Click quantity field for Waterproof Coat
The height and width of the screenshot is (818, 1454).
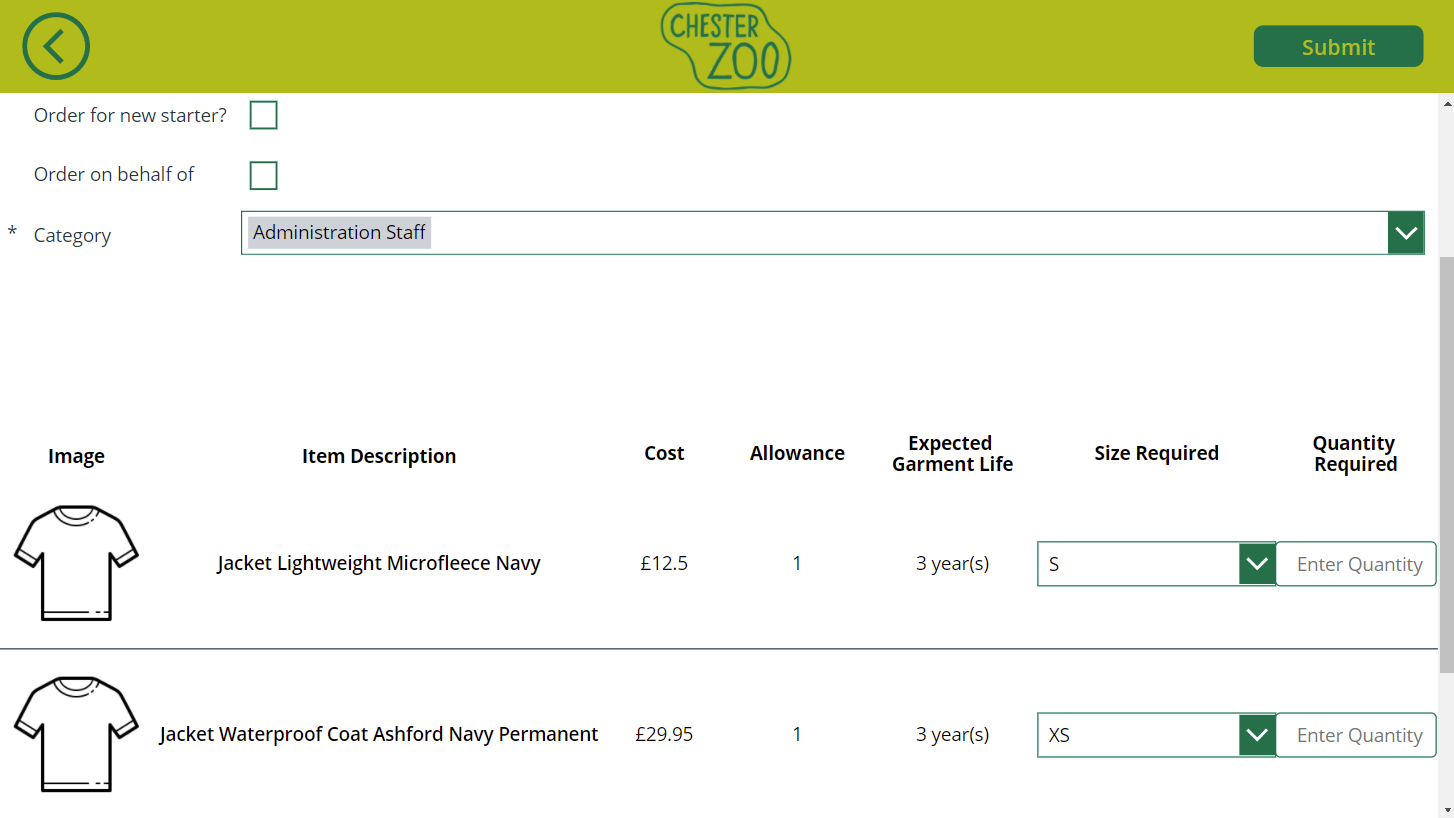tap(1356, 735)
